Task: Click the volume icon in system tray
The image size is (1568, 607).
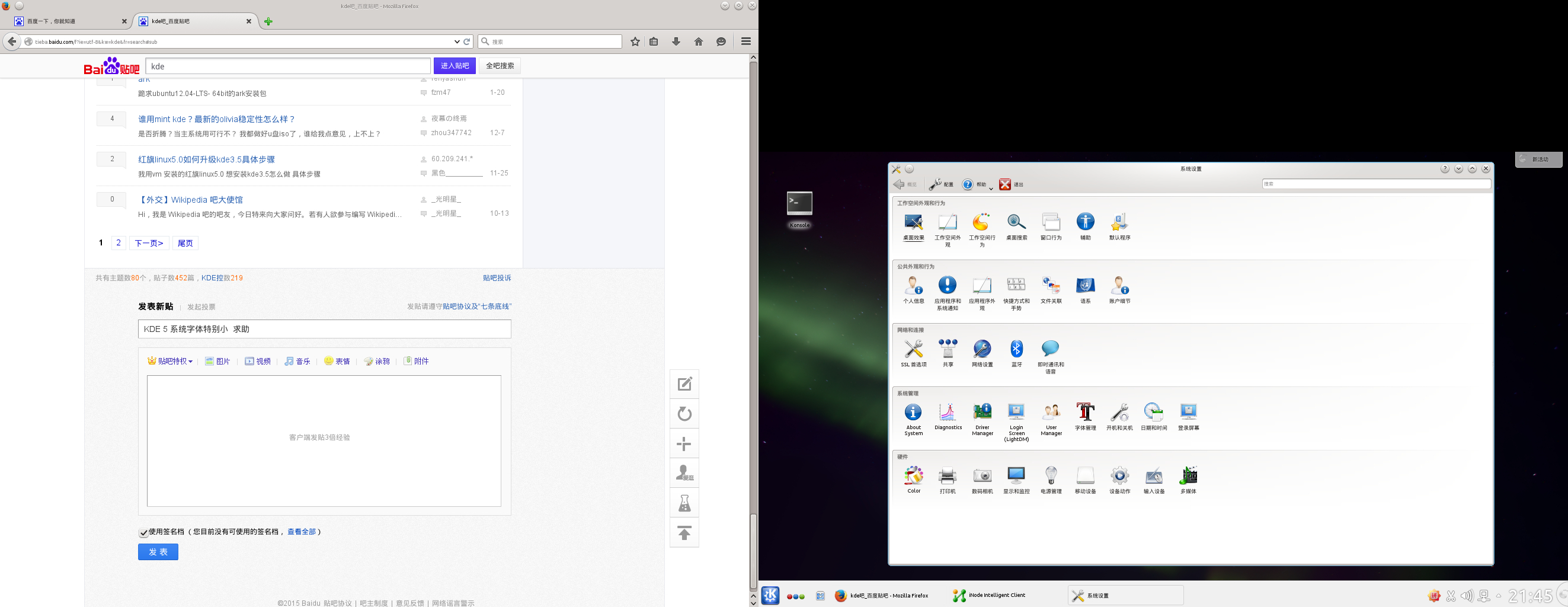Action: [x=1467, y=596]
